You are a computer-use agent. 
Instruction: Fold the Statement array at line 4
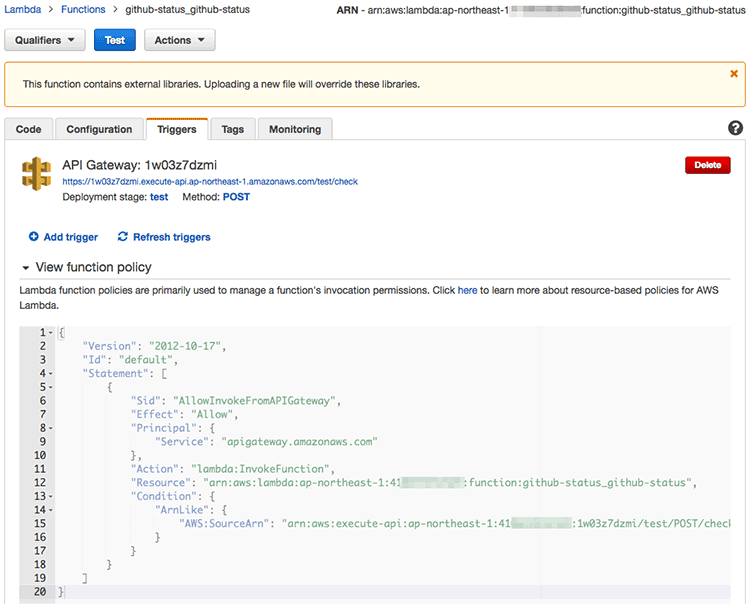click(x=51, y=373)
